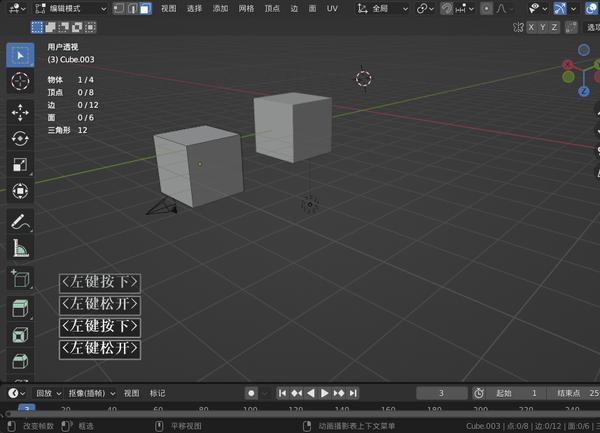
Task: Open the proportional falloff curve dropdown
Action: tap(504, 8)
